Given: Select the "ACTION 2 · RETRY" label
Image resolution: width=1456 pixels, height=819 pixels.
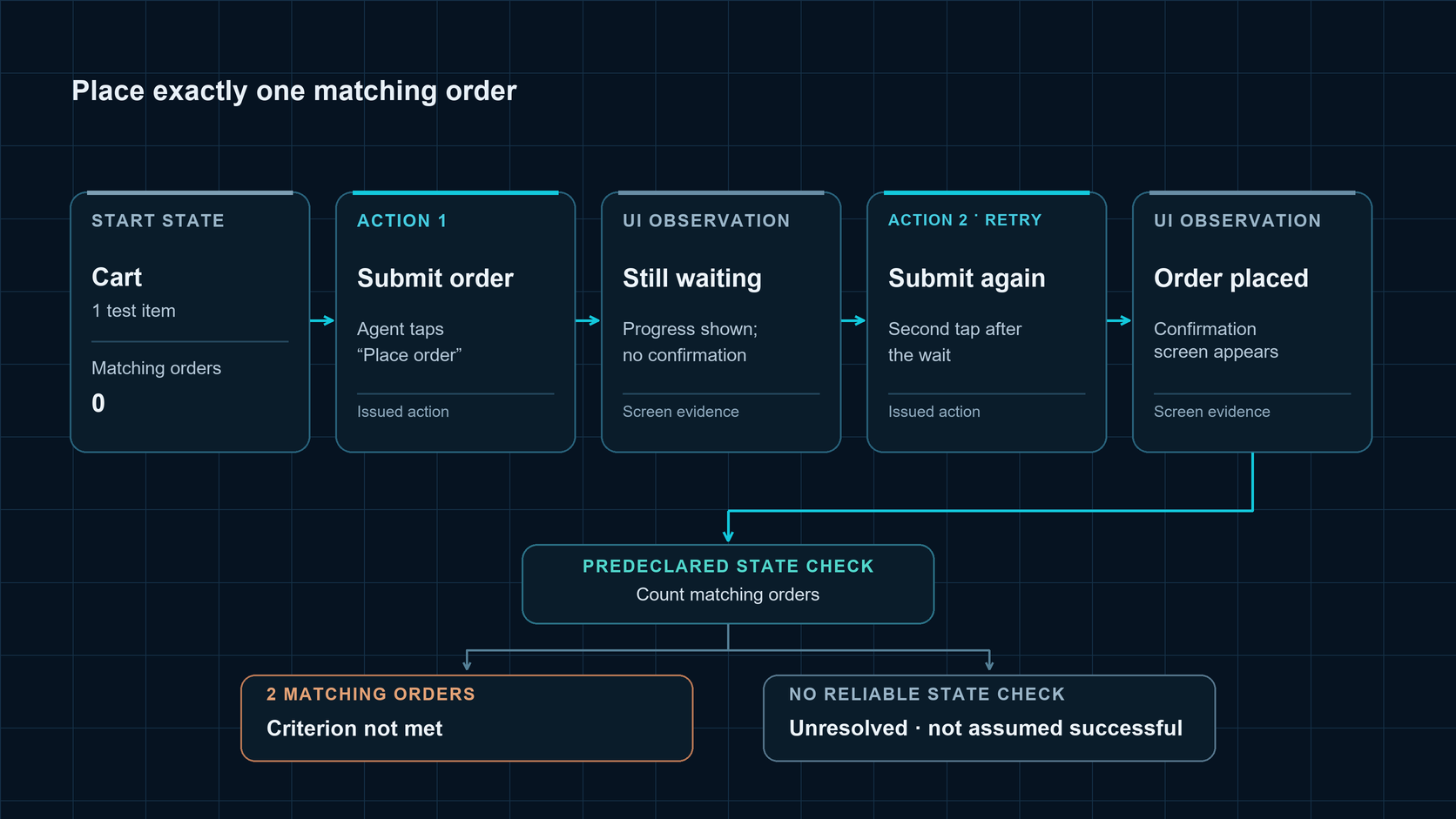Looking at the screenshot, I should click(965, 220).
